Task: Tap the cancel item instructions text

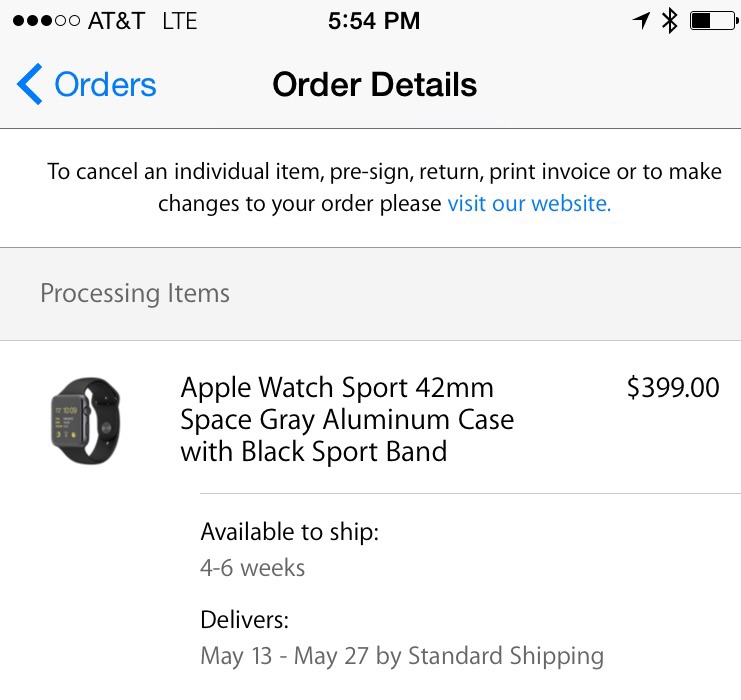Action: pos(384,188)
